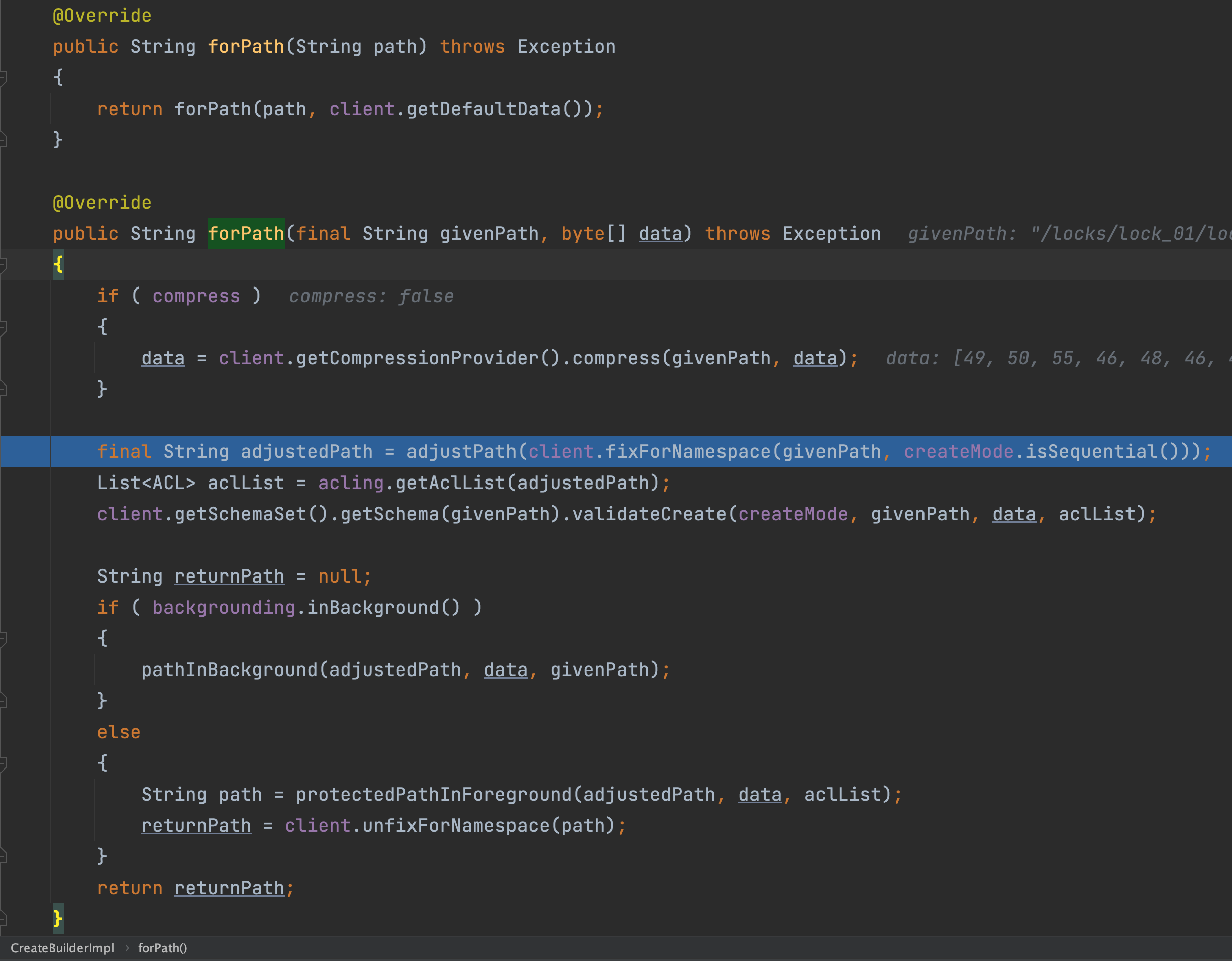Click the 'acling' field reference
Screen dimensions: 1232x961
tap(351, 483)
